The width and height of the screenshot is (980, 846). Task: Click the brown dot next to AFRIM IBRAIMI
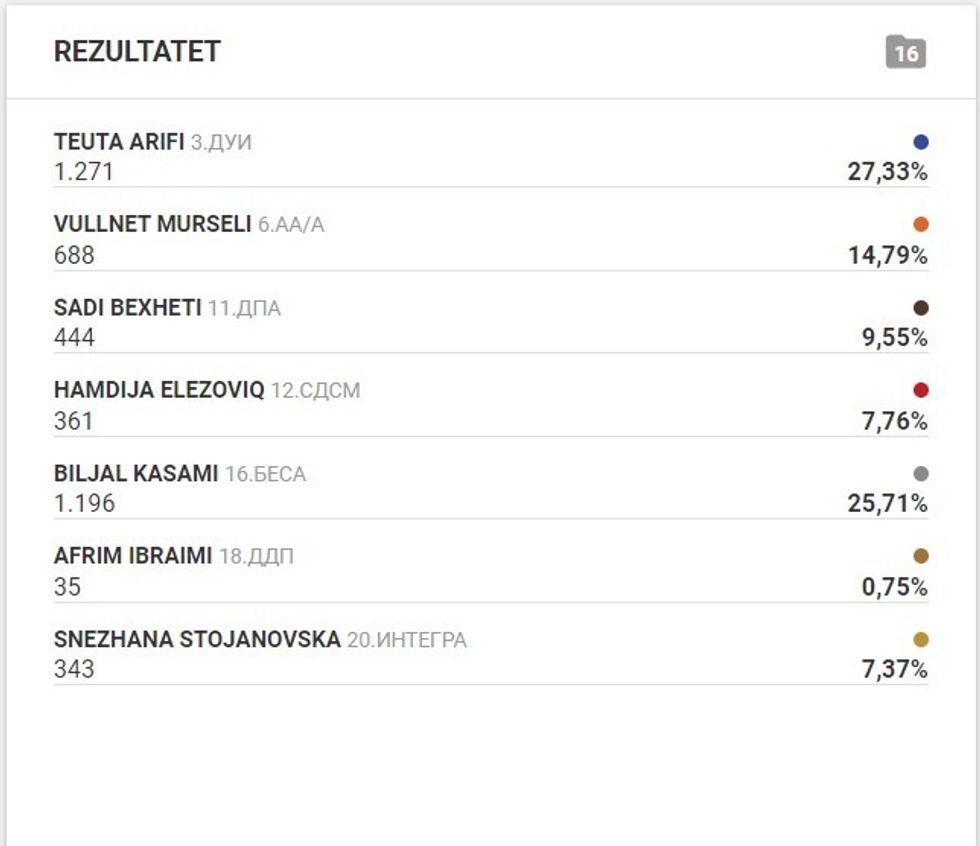(920, 556)
